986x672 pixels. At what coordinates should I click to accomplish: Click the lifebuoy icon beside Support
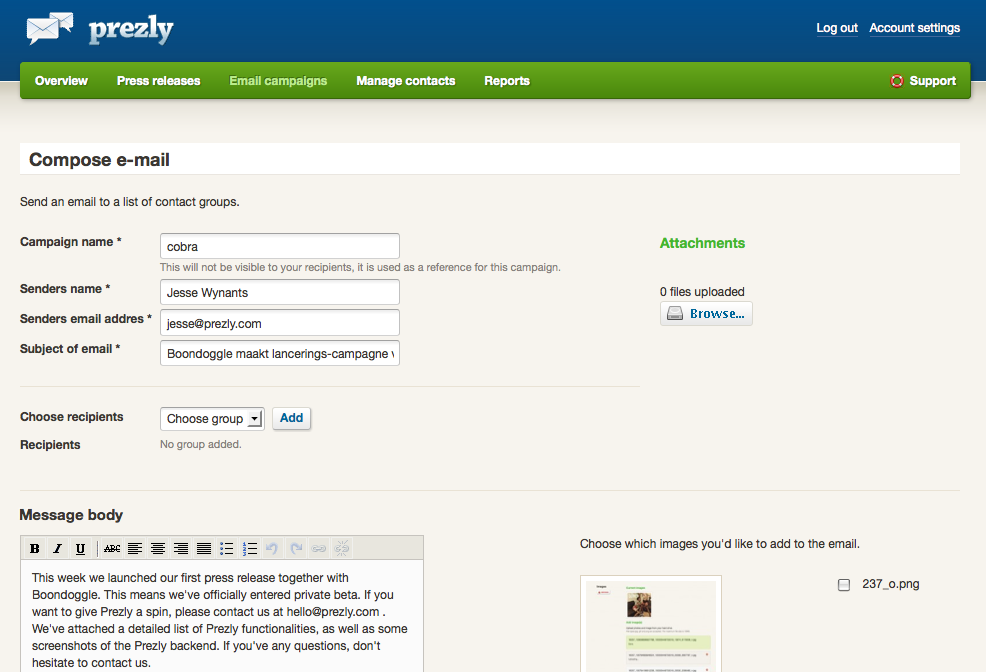pos(897,81)
